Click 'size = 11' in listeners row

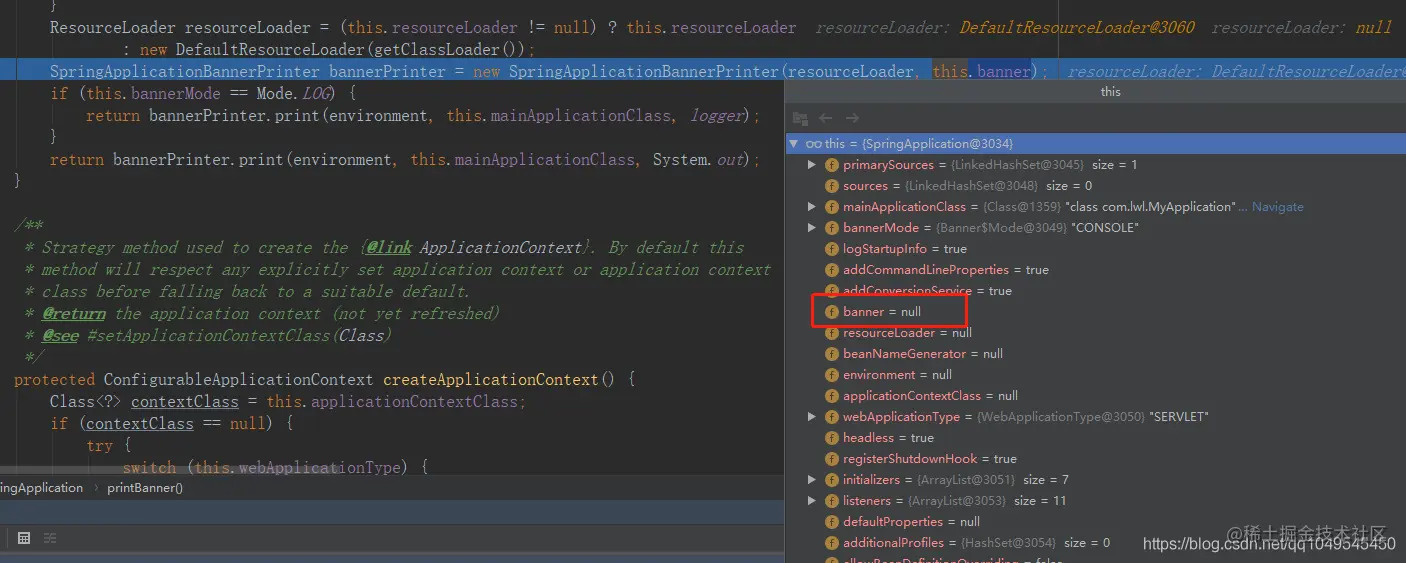(x=1040, y=501)
